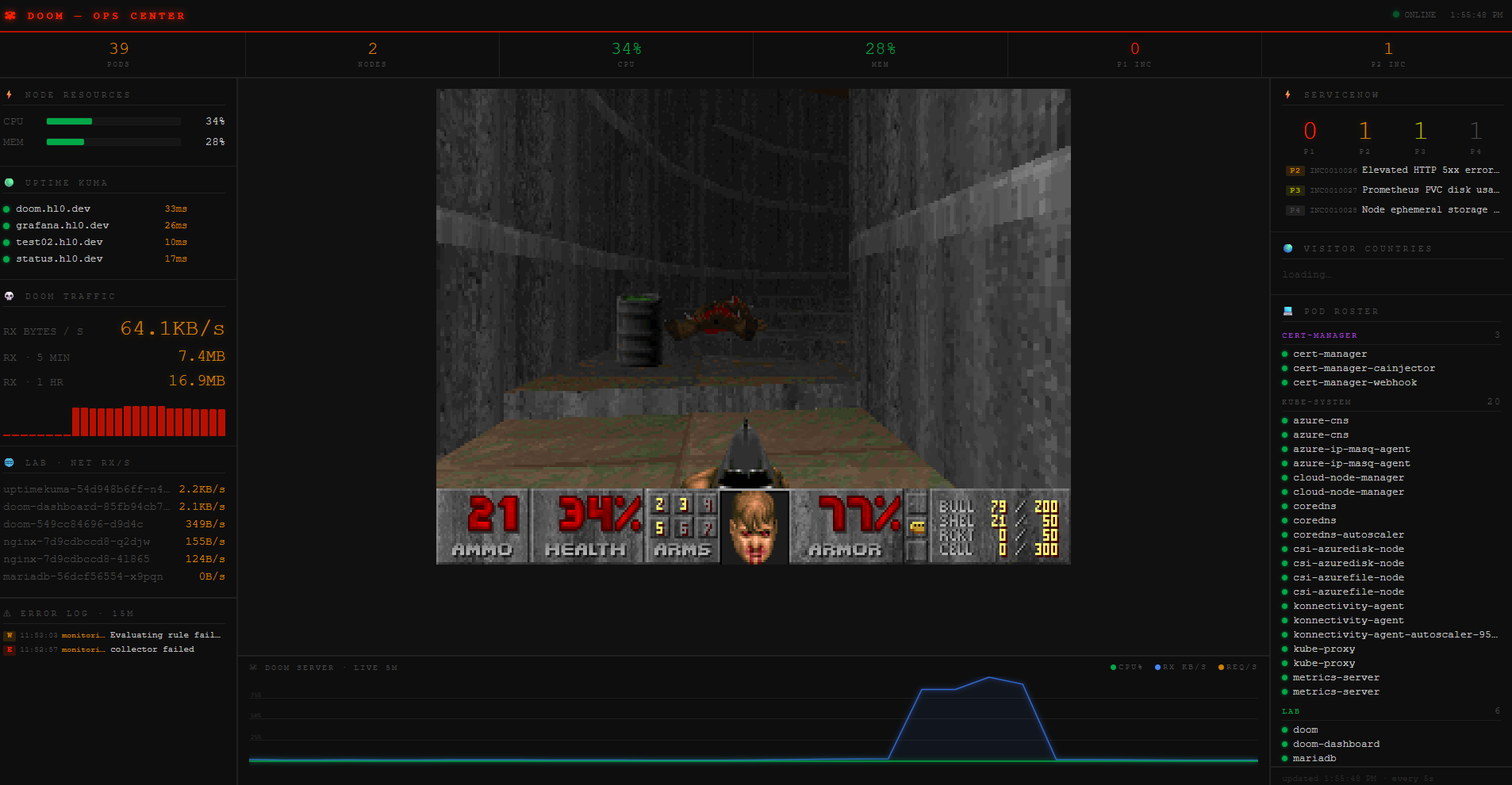The image size is (1512, 785).
Task: Click the red Doom traffic bar chart
Action: (x=114, y=421)
